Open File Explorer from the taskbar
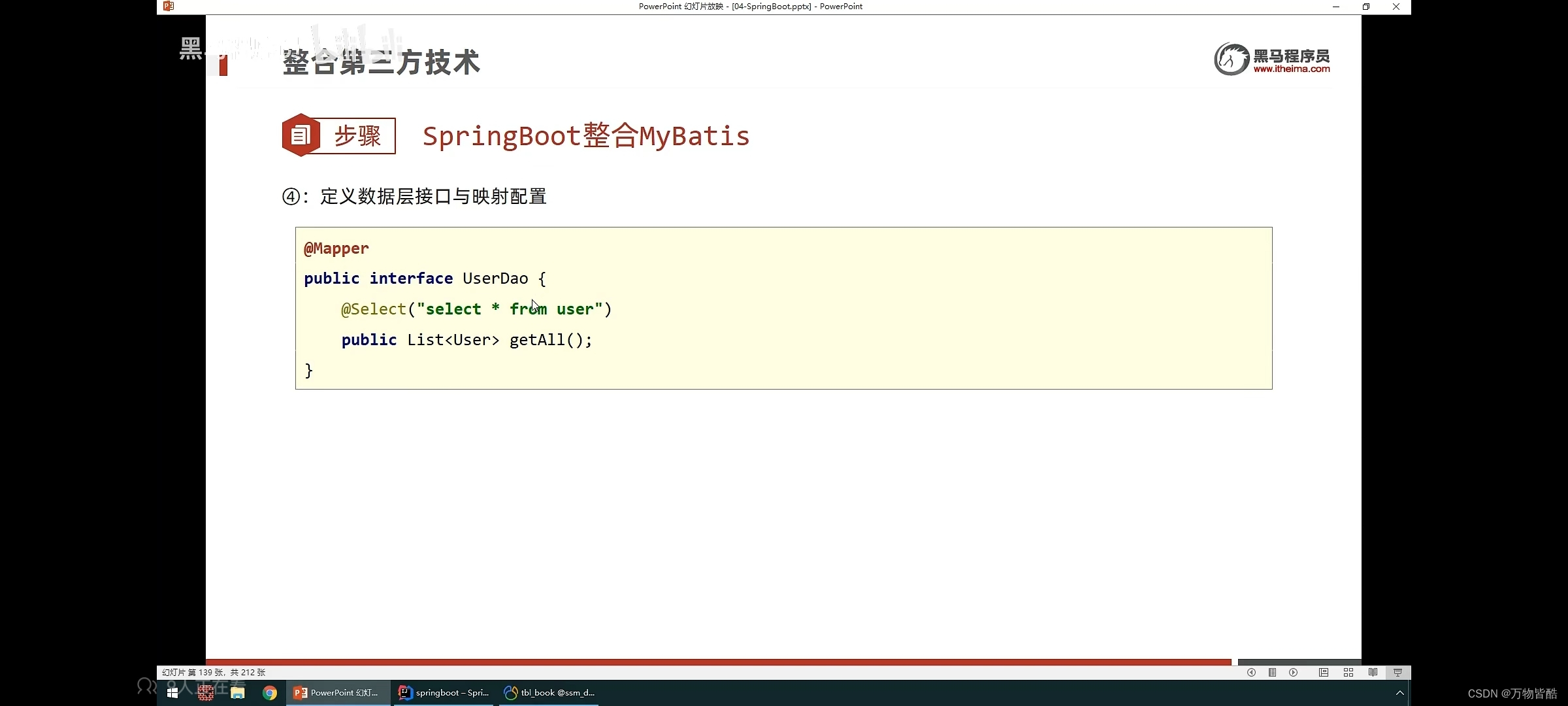The height and width of the screenshot is (706, 1568). click(x=238, y=693)
